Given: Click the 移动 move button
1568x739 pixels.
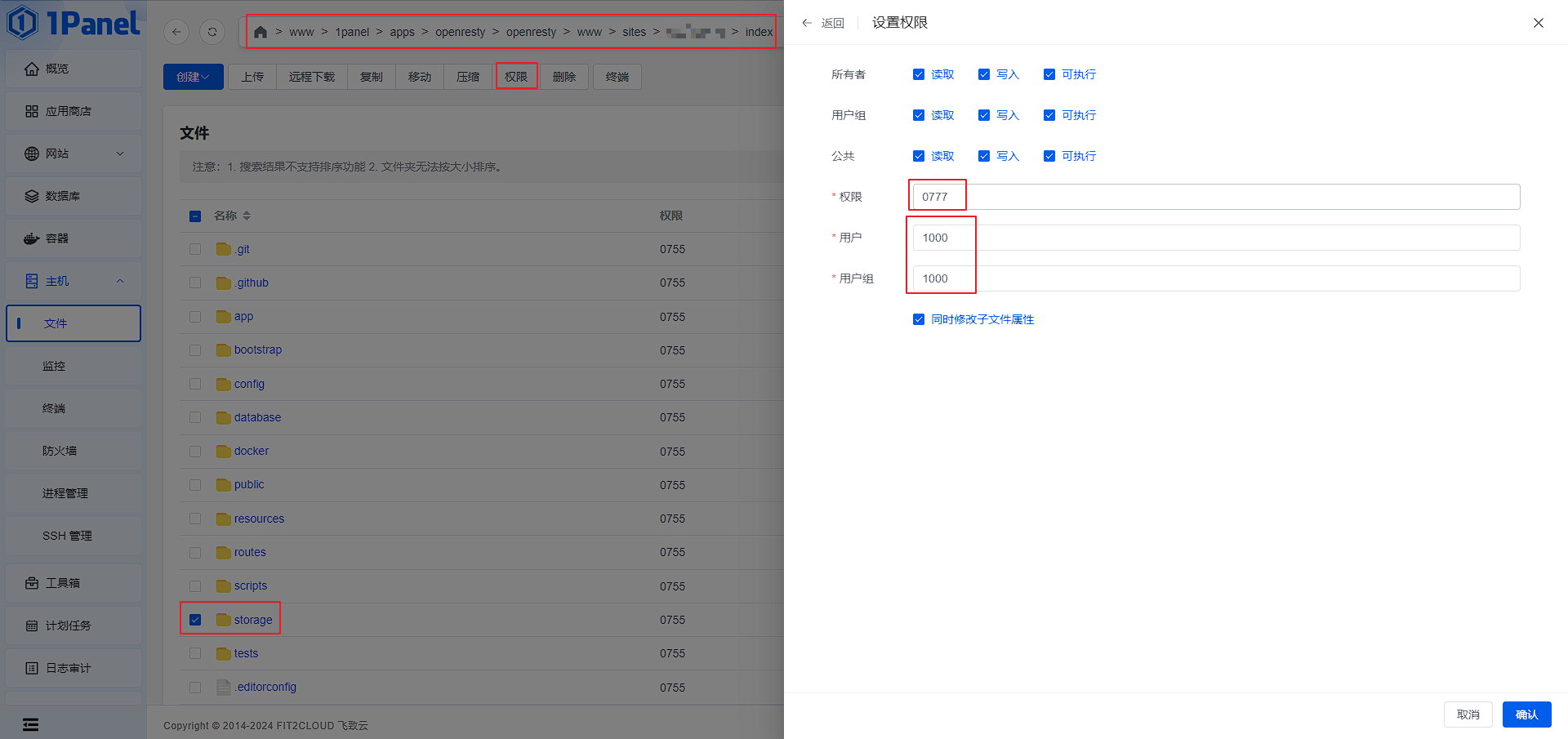Looking at the screenshot, I should click(x=420, y=77).
